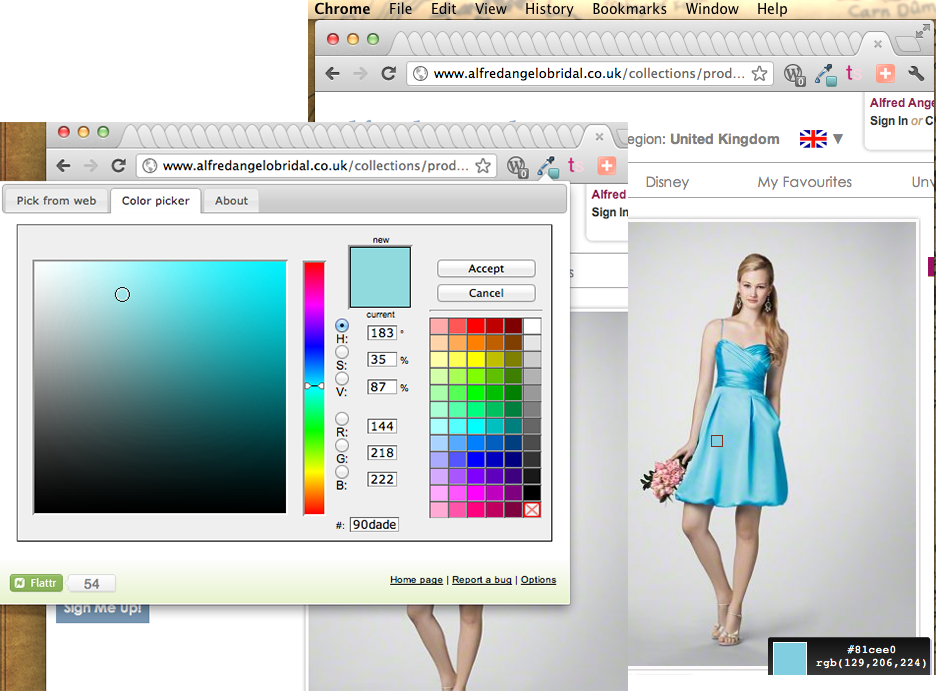Select the R red channel radio button

(342, 419)
